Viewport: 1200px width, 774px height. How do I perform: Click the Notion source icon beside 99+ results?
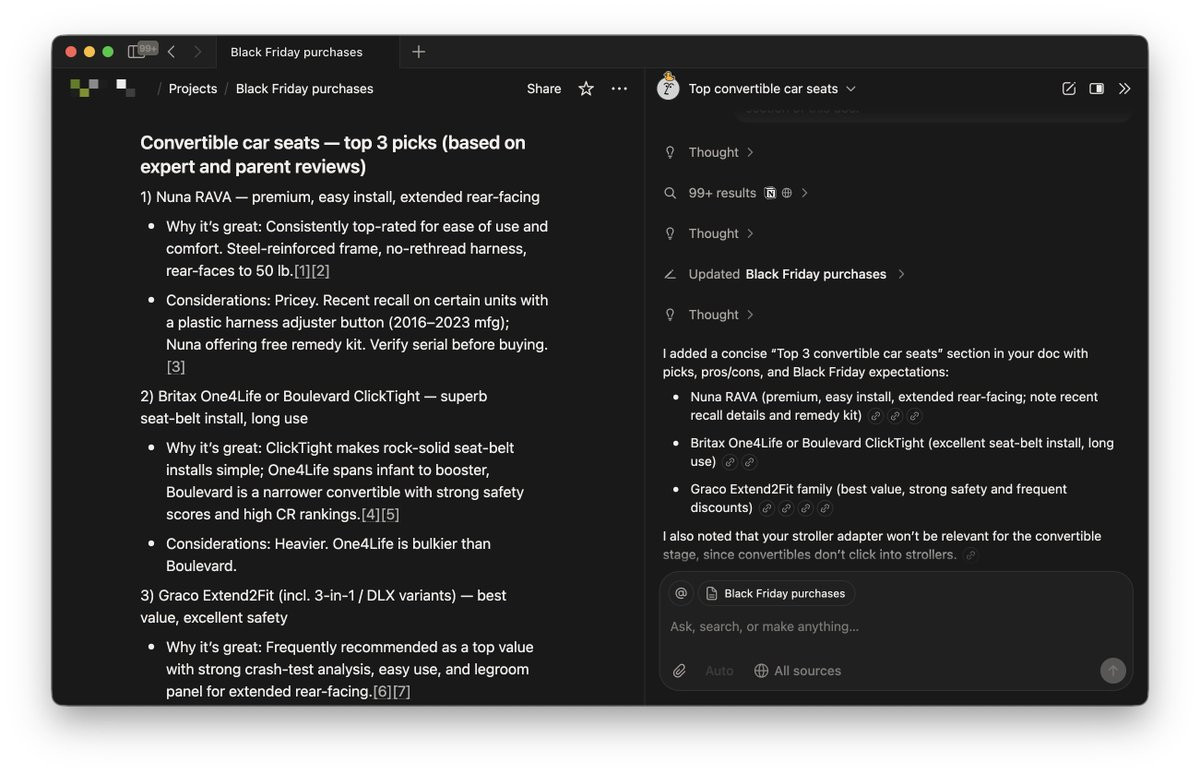point(770,193)
